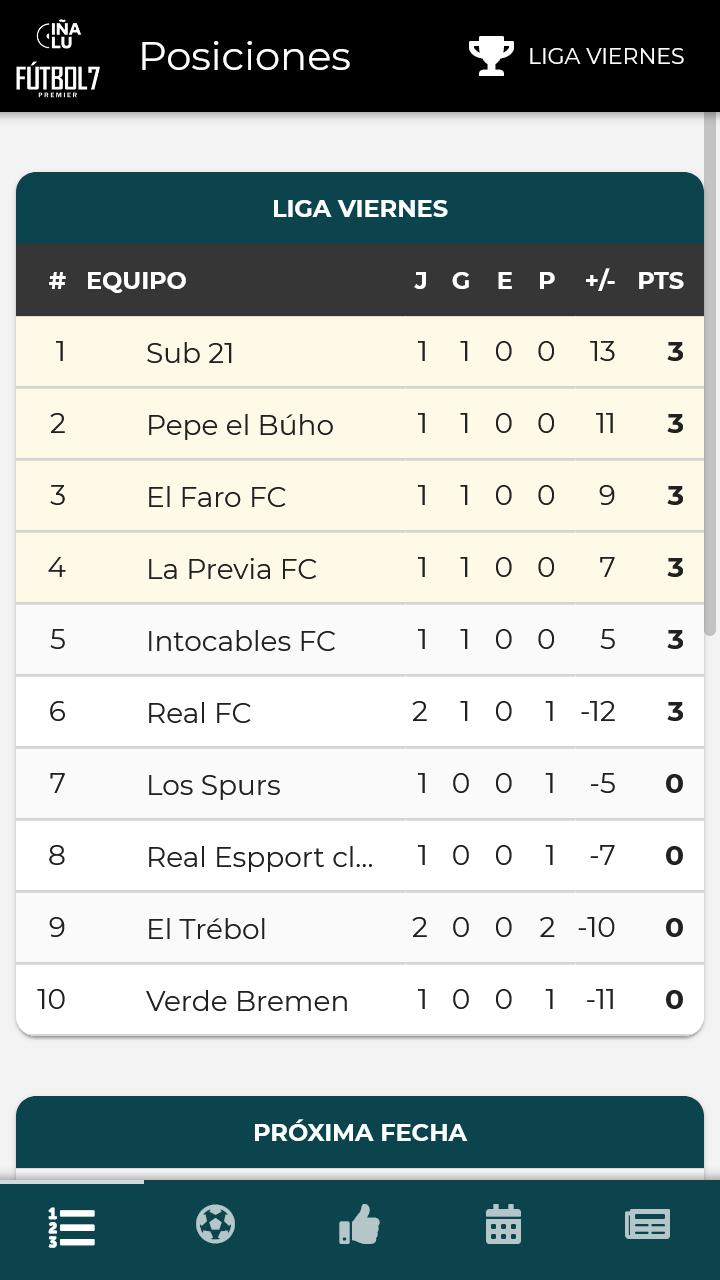Screen dimensions: 720x1280
Task: Open the truncated Real Espport team row
Action: click(x=360, y=856)
